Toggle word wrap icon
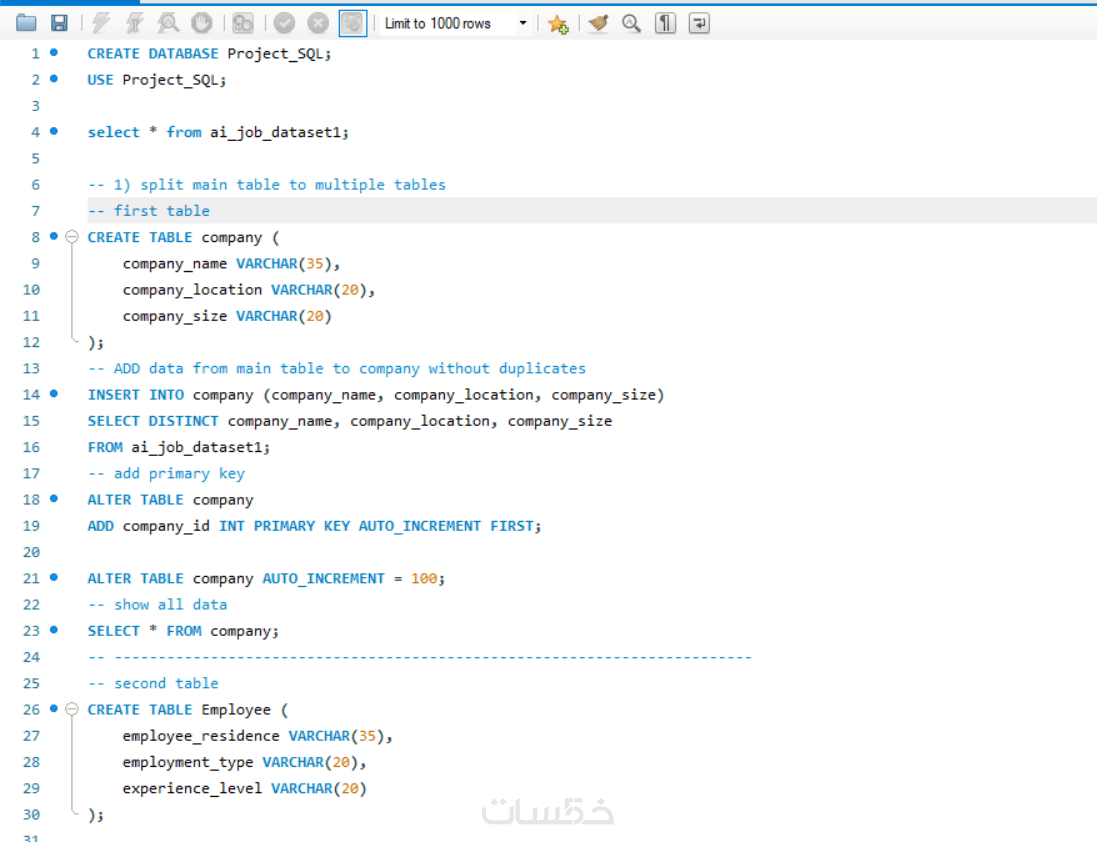 click(699, 23)
